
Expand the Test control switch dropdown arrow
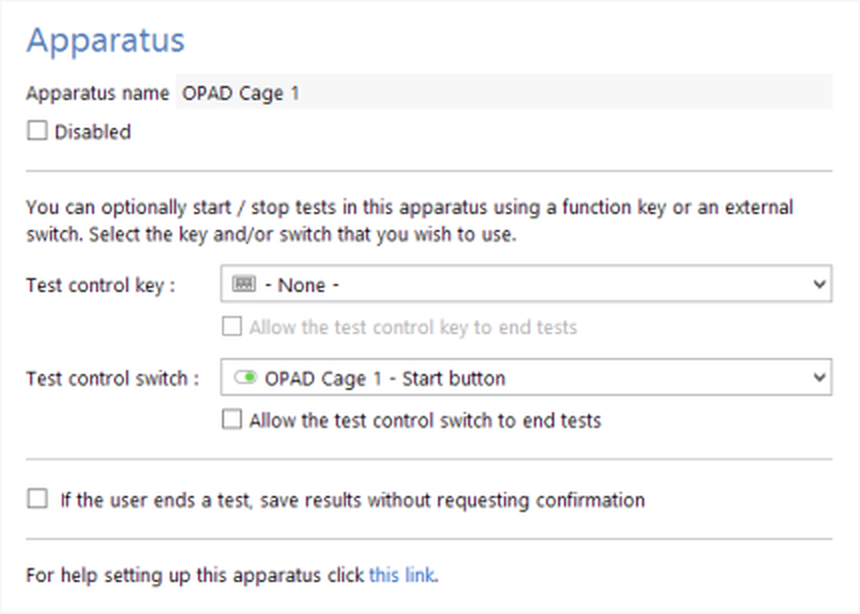point(820,379)
